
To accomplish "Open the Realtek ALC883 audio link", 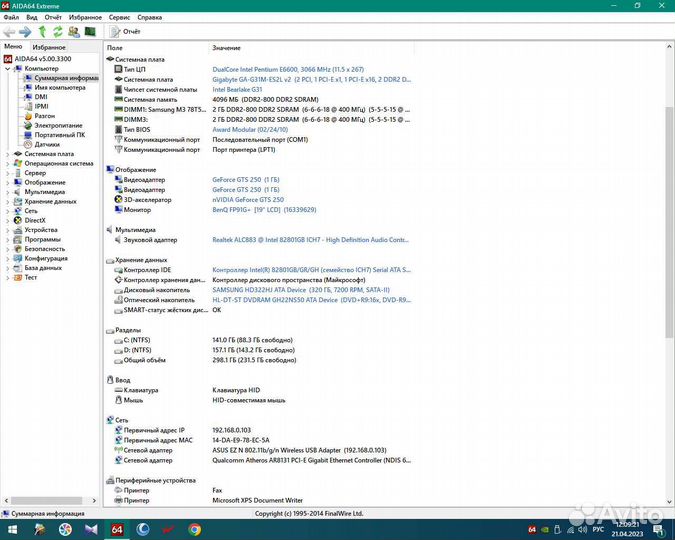I will tap(310, 239).
